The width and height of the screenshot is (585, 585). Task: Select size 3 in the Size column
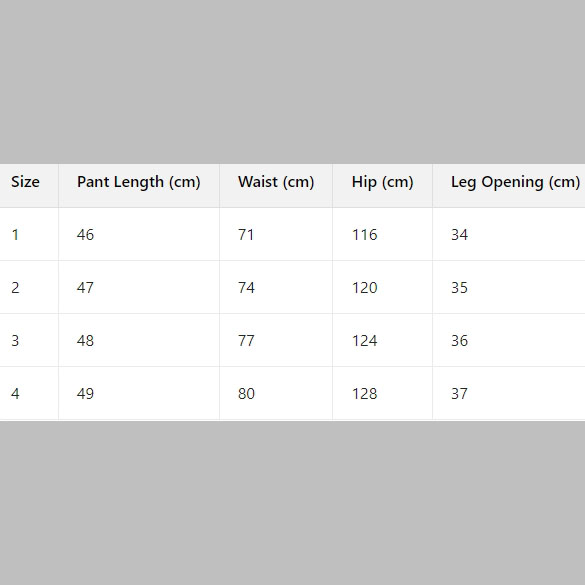click(x=15, y=341)
